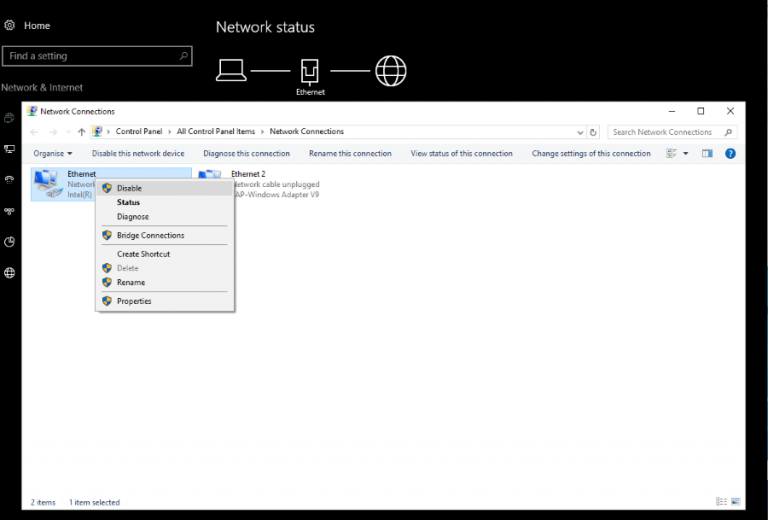Close the Network Connections window
This screenshot has width=768, height=520.
pos(730,111)
